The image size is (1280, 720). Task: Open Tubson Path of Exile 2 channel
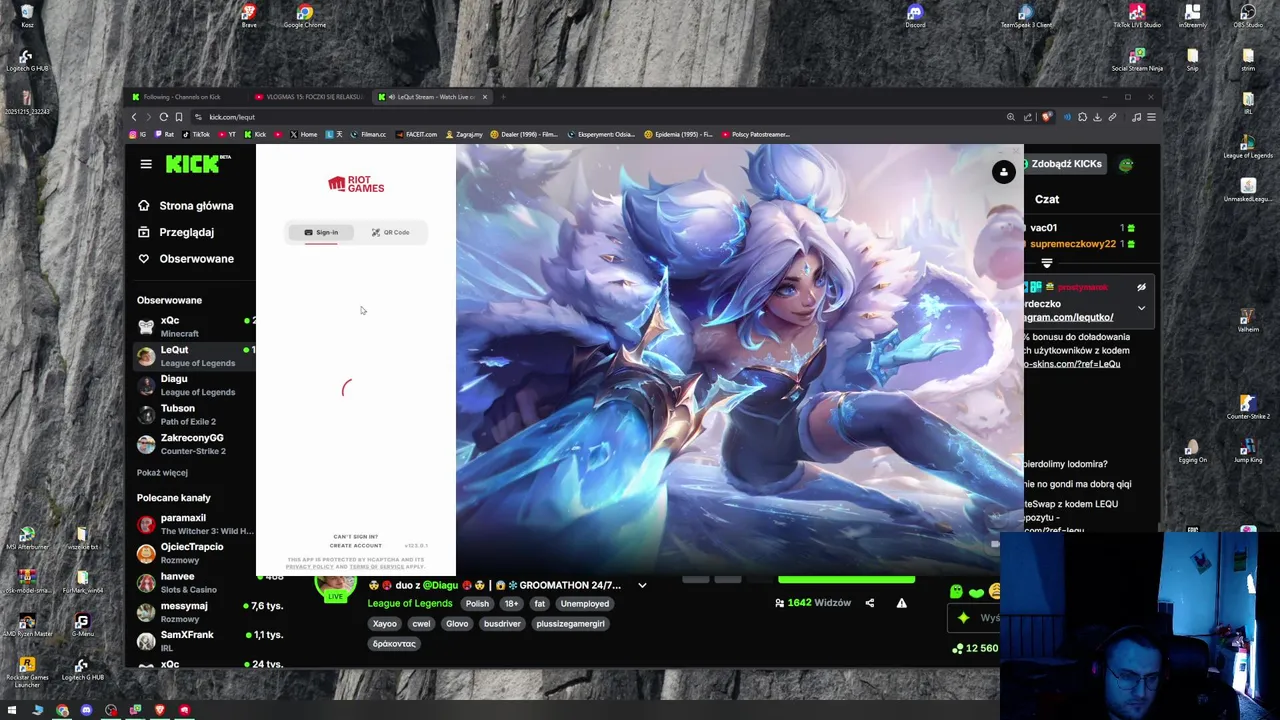click(194, 414)
